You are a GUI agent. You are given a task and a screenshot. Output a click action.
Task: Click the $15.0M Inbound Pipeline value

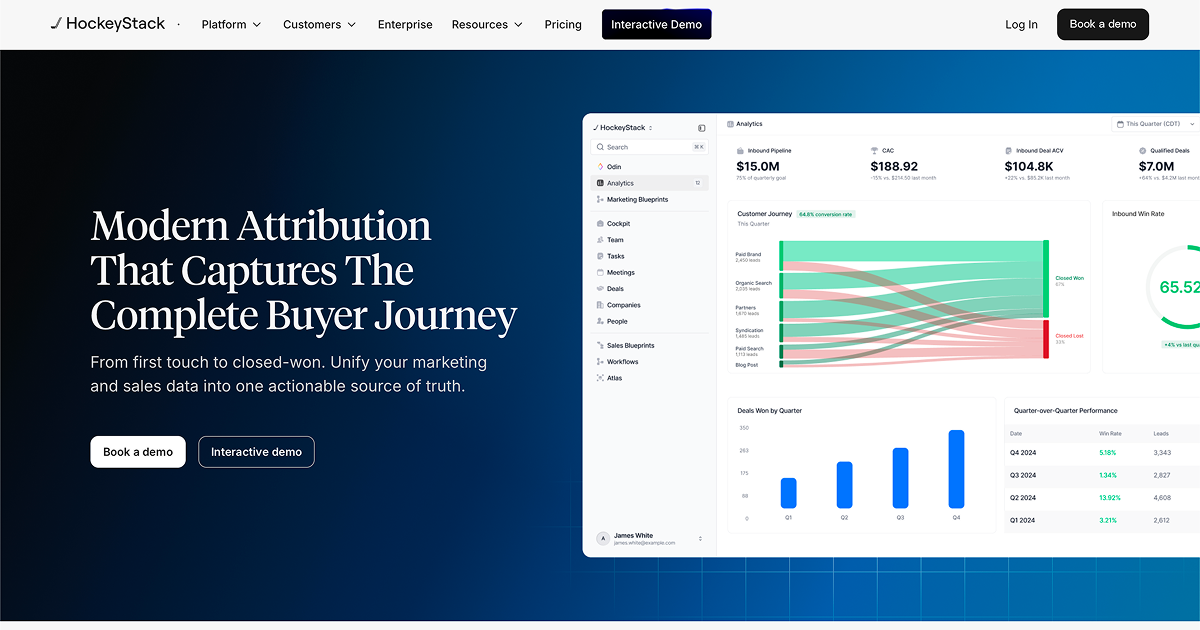tap(758, 166)
